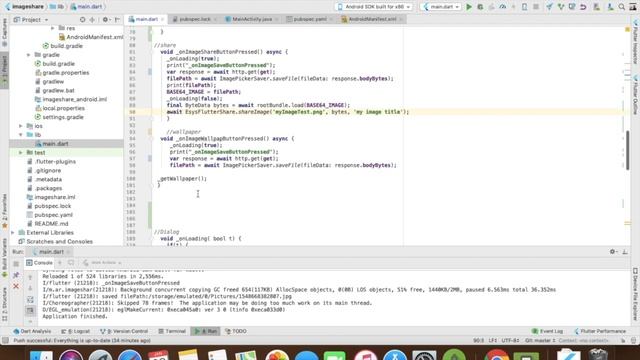The width and height of the screenshot is (640, 360).
Task: Click the Debug button next to Run
Action: point(480,7)
